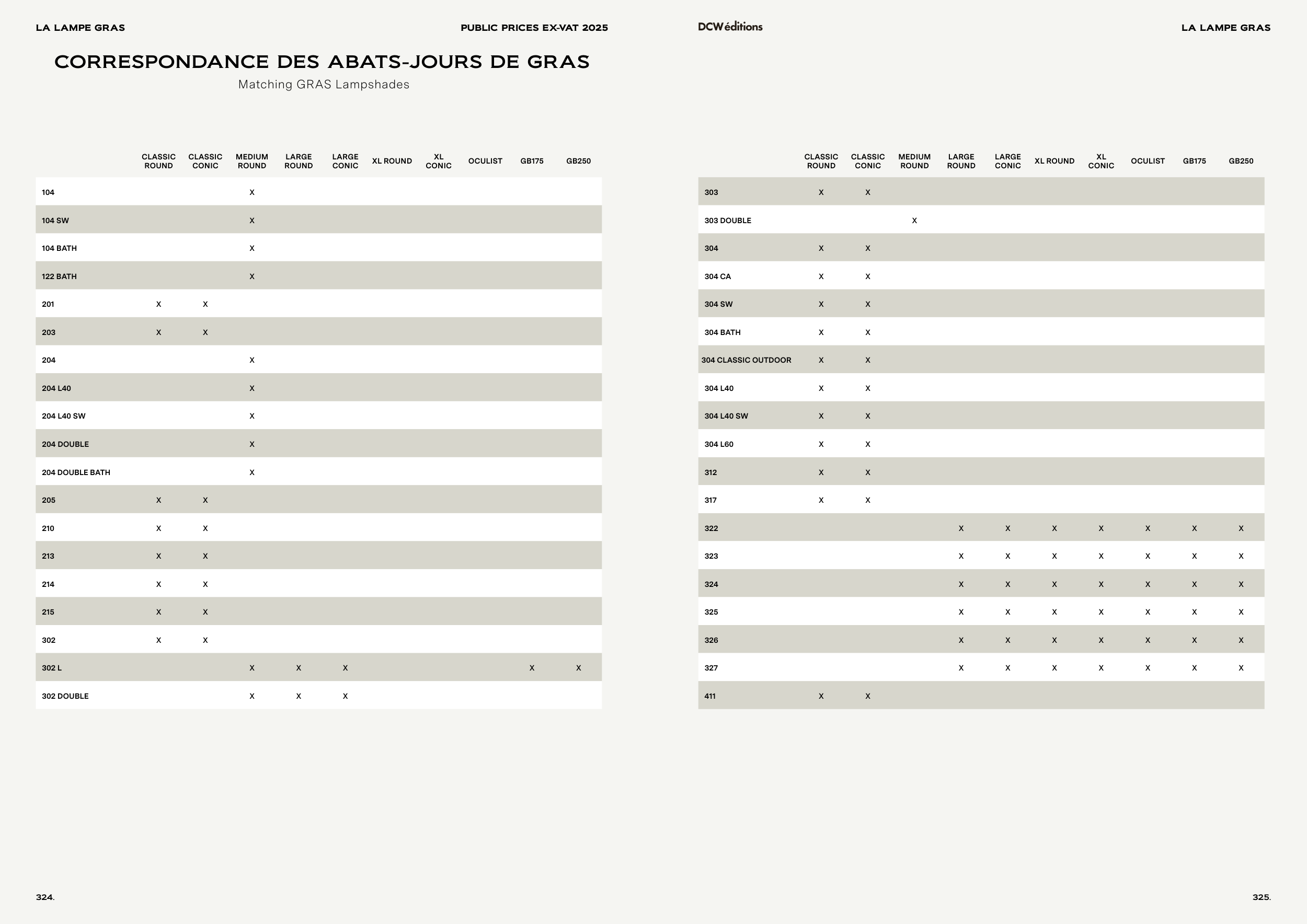Click the GB175 X mark in the 302 L row

tap(532, 668)
